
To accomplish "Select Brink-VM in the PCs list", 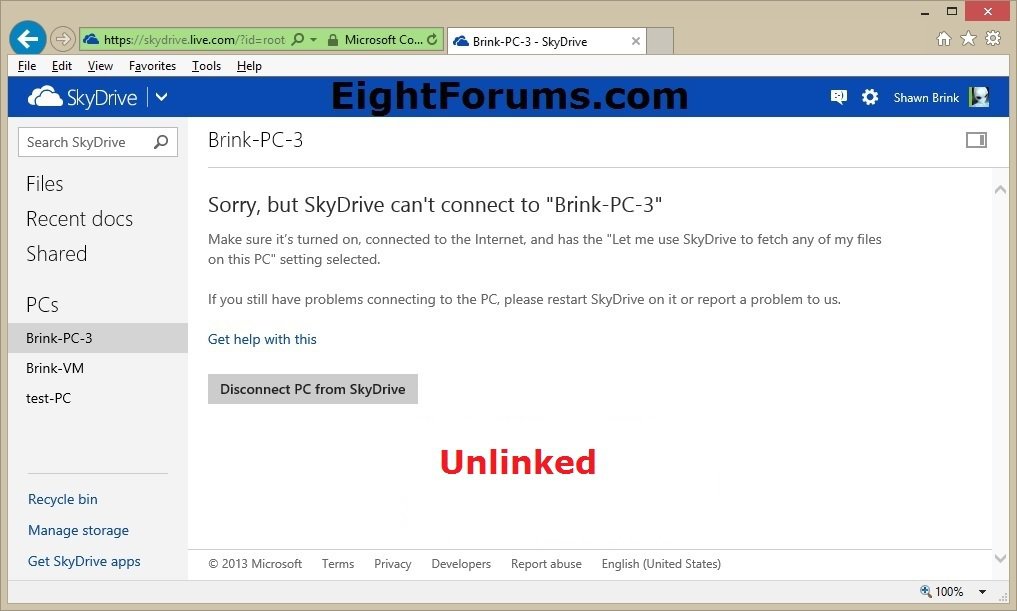I will coord(55,368).
